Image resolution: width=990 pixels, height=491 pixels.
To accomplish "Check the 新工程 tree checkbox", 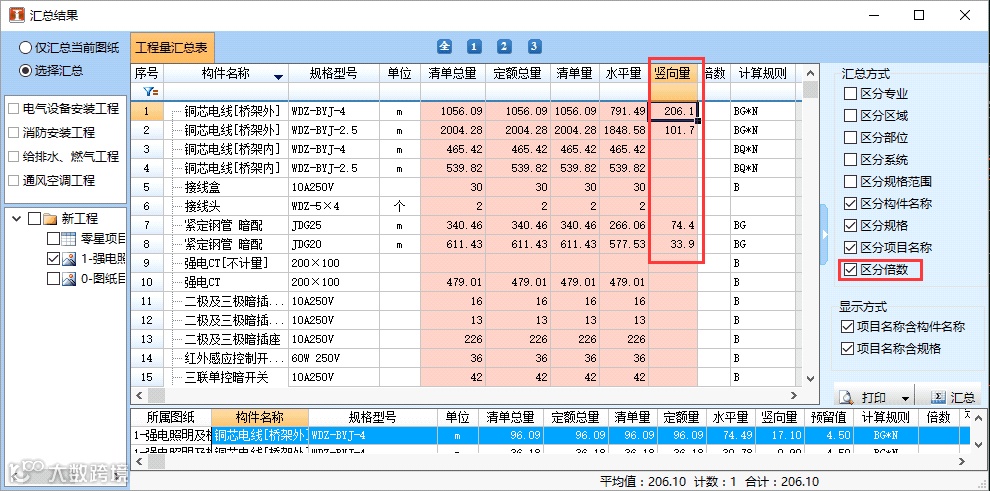I will (35, 219).
